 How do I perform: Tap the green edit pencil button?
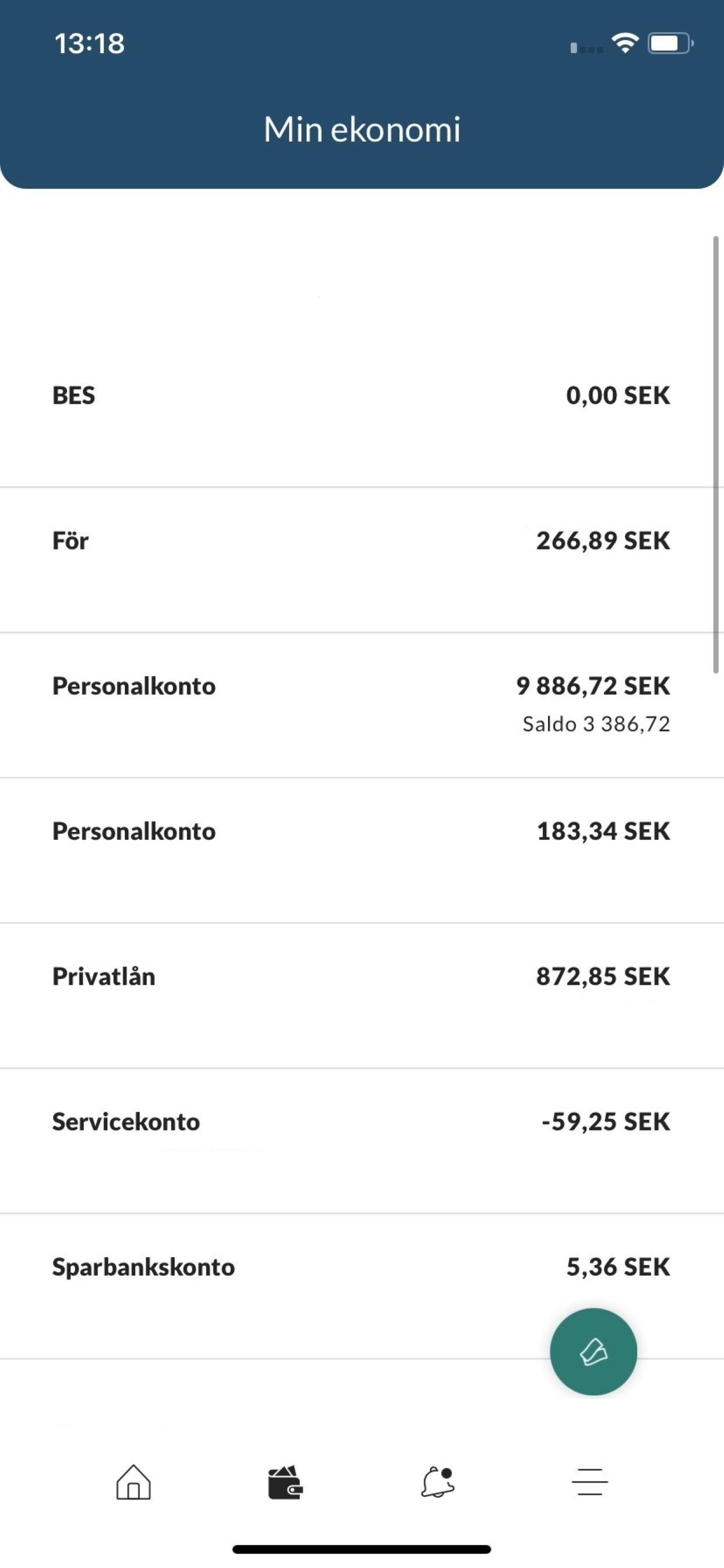[593, 1352]
